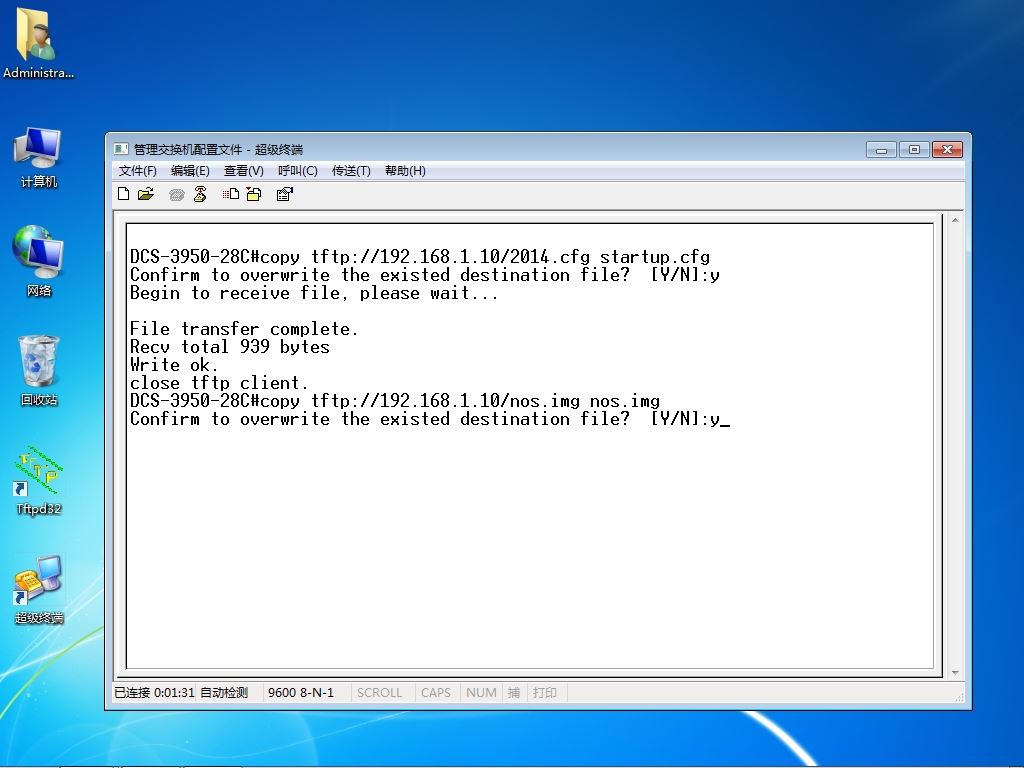Click the Send file toolbar icon
The image size is (1024, 768).
231,194
